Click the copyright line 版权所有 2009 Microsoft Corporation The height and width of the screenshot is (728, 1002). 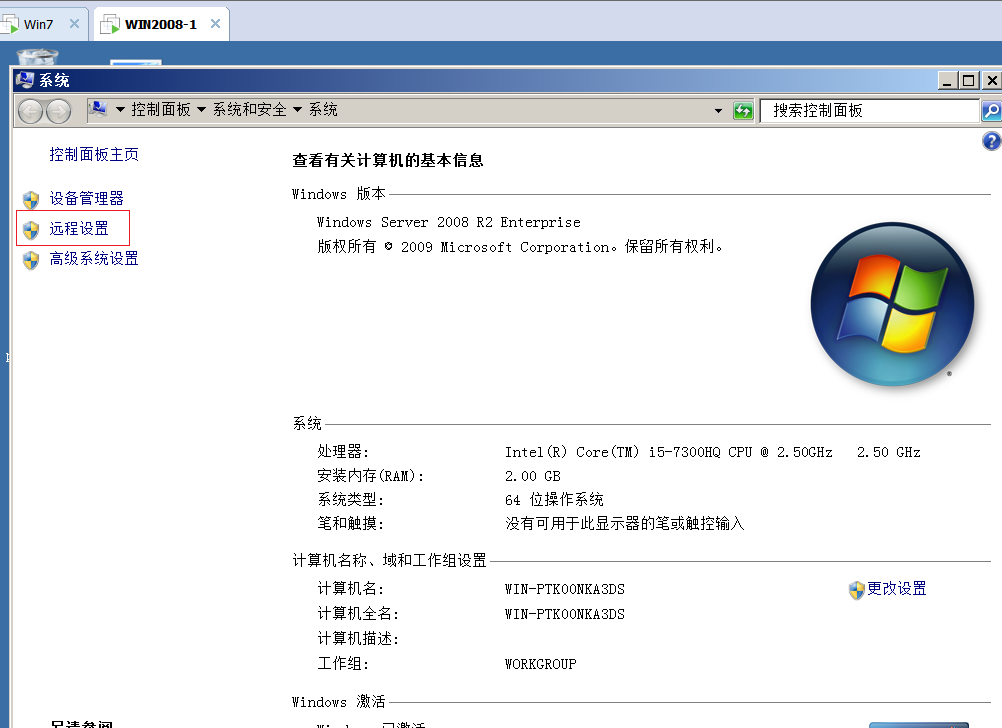(520, 247)
